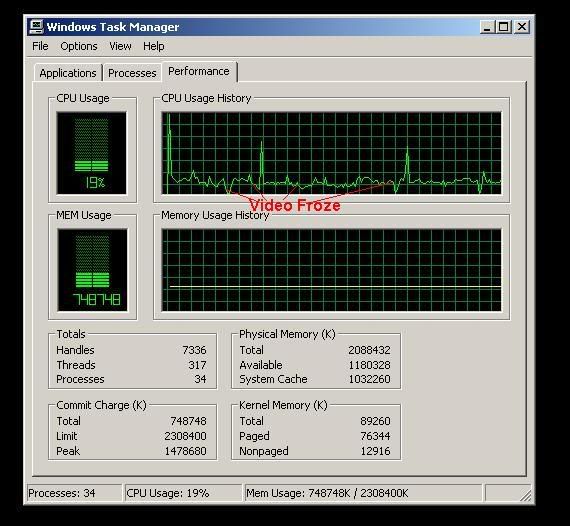Click Commit Charge Peak value 1478680
The width and height of the screenshot is (570, 526).
point(185,451)
